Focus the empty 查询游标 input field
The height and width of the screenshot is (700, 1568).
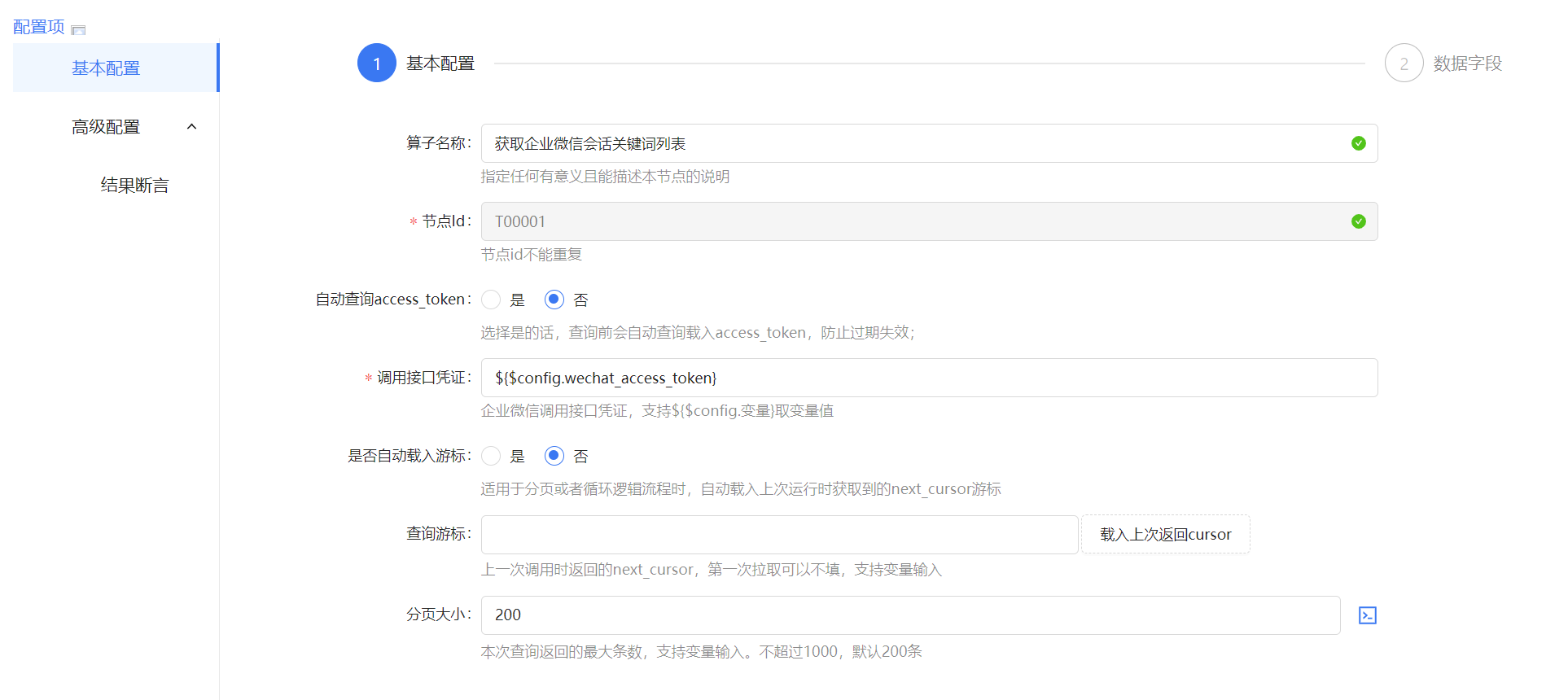point(779,535)
